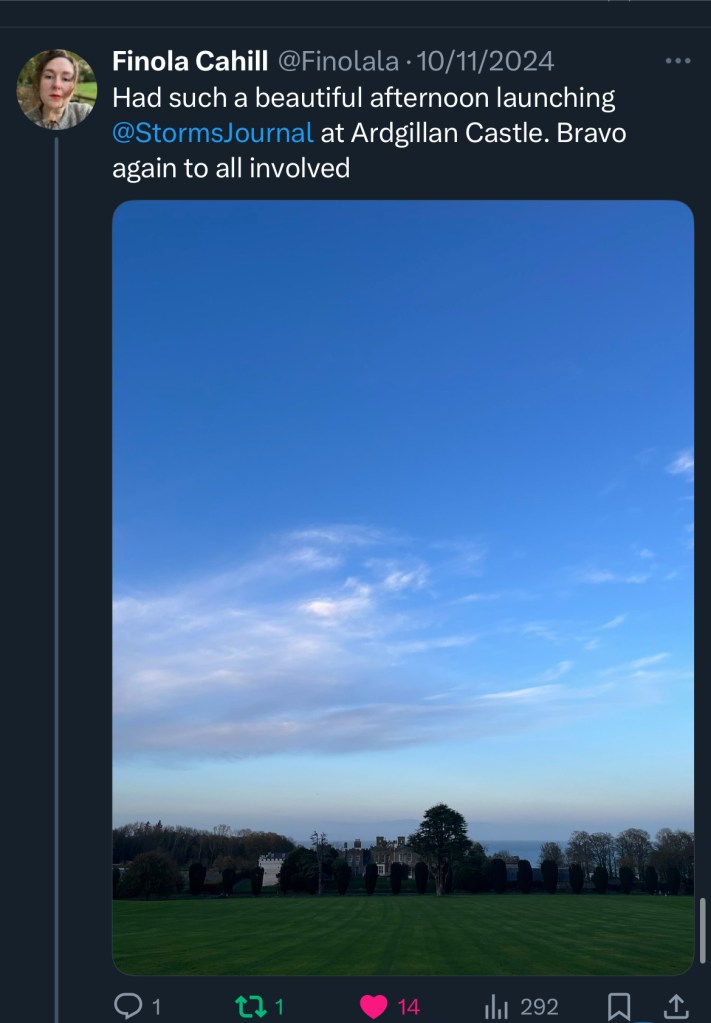Click the green retweet count 1
Viewport: 711px width, 1023px height.
(x=279, y=1007)
